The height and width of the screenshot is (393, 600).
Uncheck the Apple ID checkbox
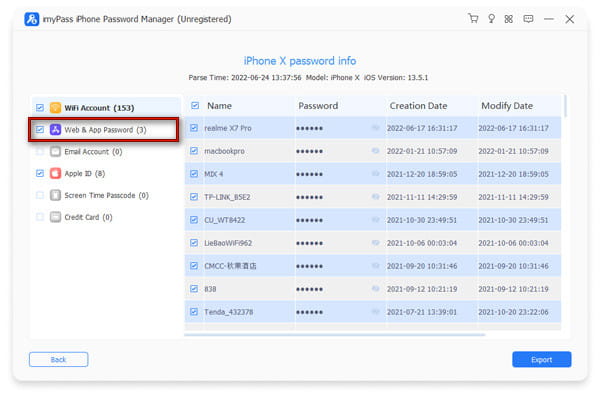(40, 173)
